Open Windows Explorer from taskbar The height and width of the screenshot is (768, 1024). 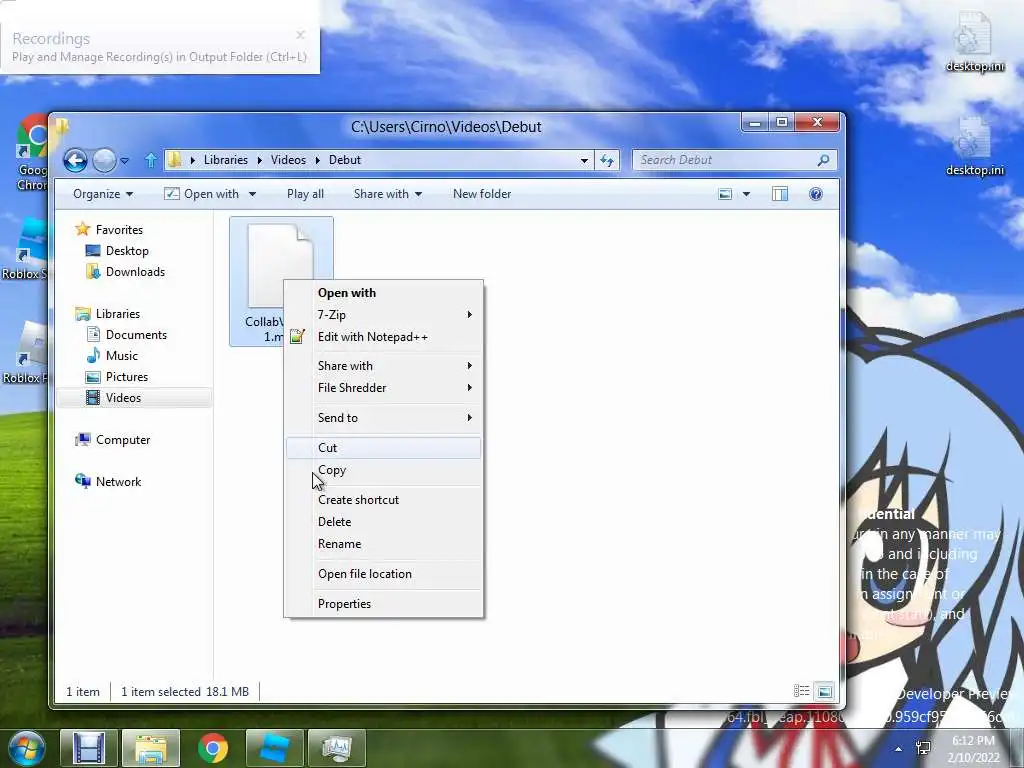click(151, 748)
